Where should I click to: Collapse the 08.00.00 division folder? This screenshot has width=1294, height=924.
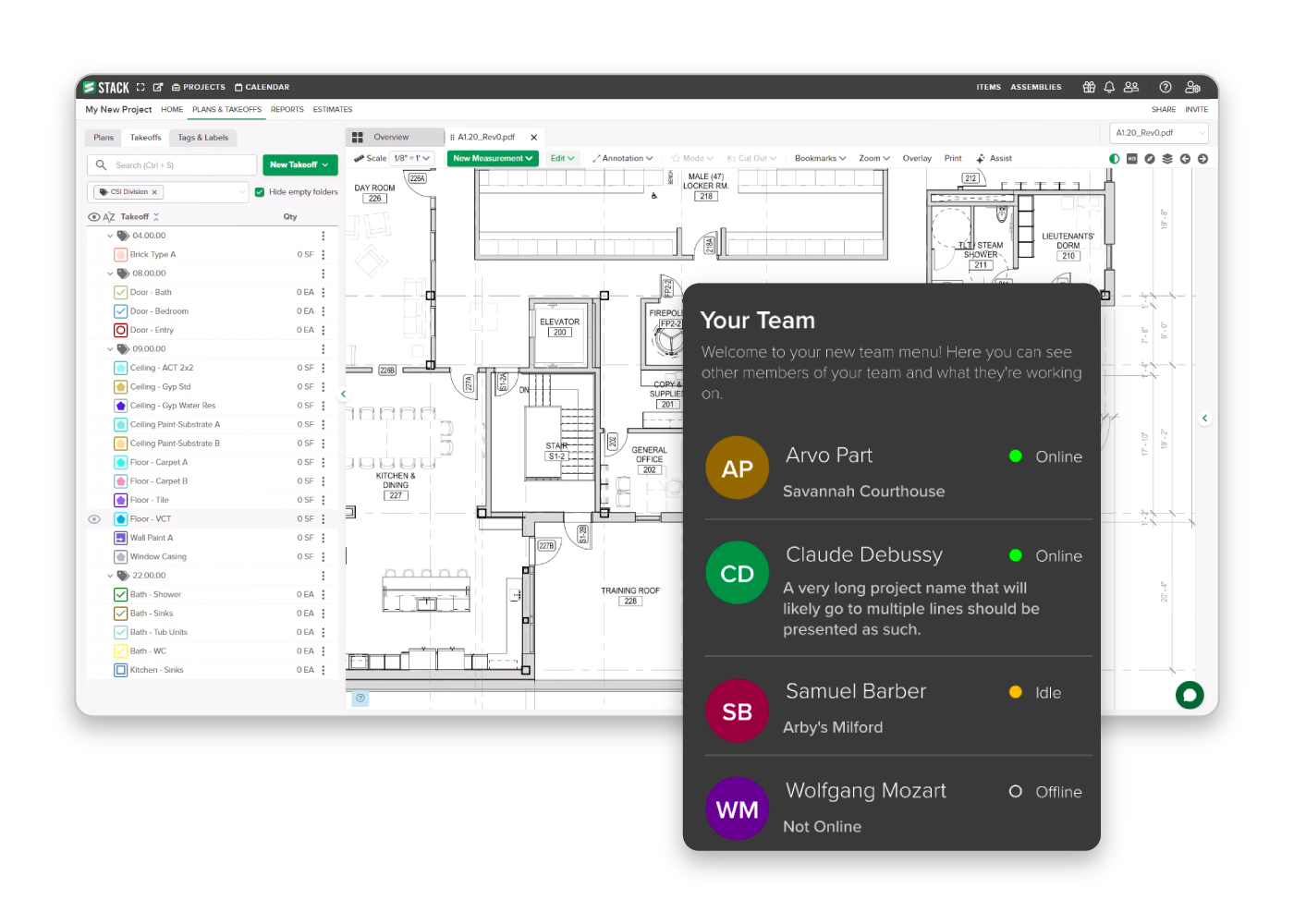click(110, 274)
